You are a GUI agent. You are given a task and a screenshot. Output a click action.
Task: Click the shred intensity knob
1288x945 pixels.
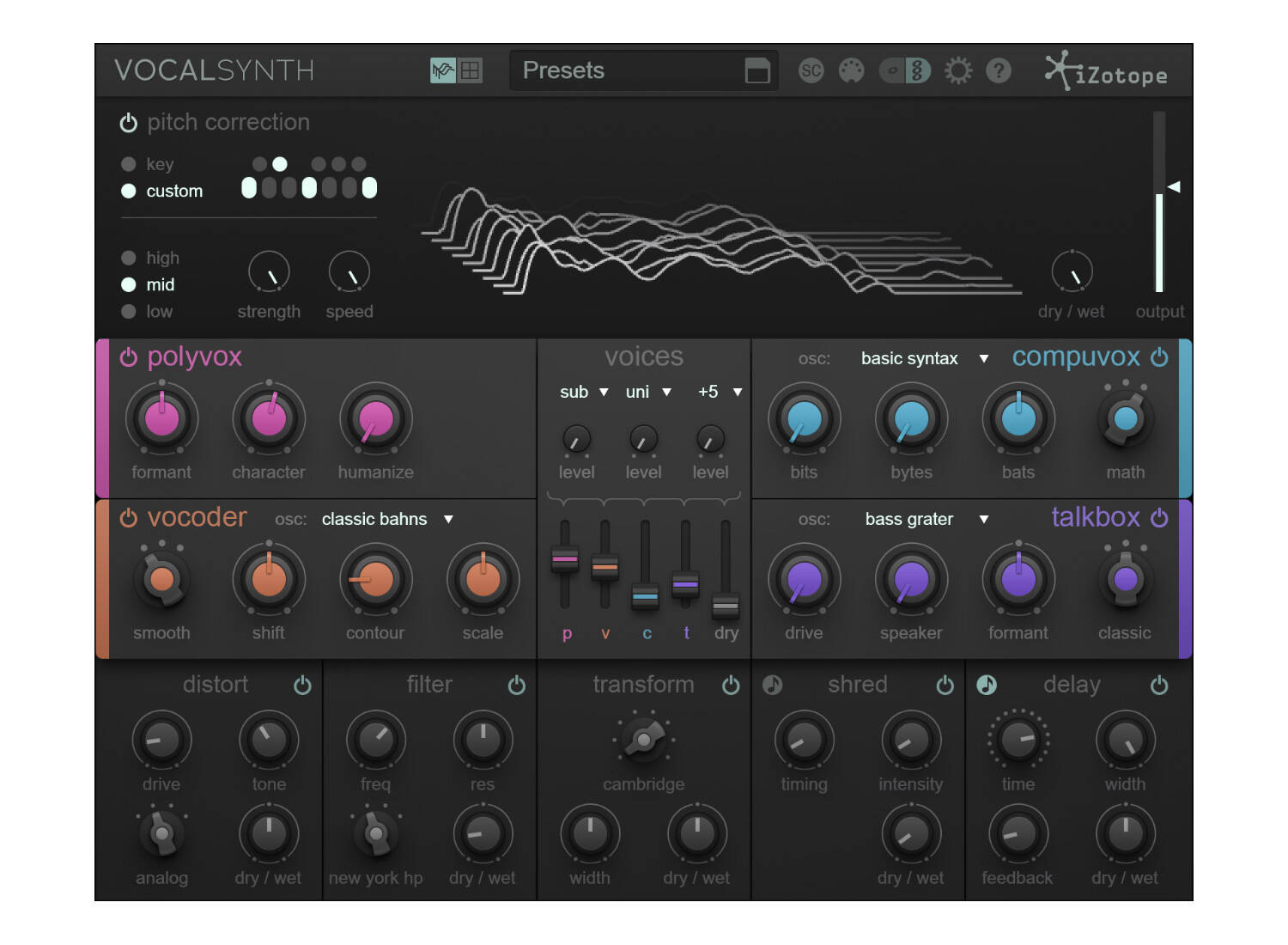pyautogui.click(x=911, y=740)
